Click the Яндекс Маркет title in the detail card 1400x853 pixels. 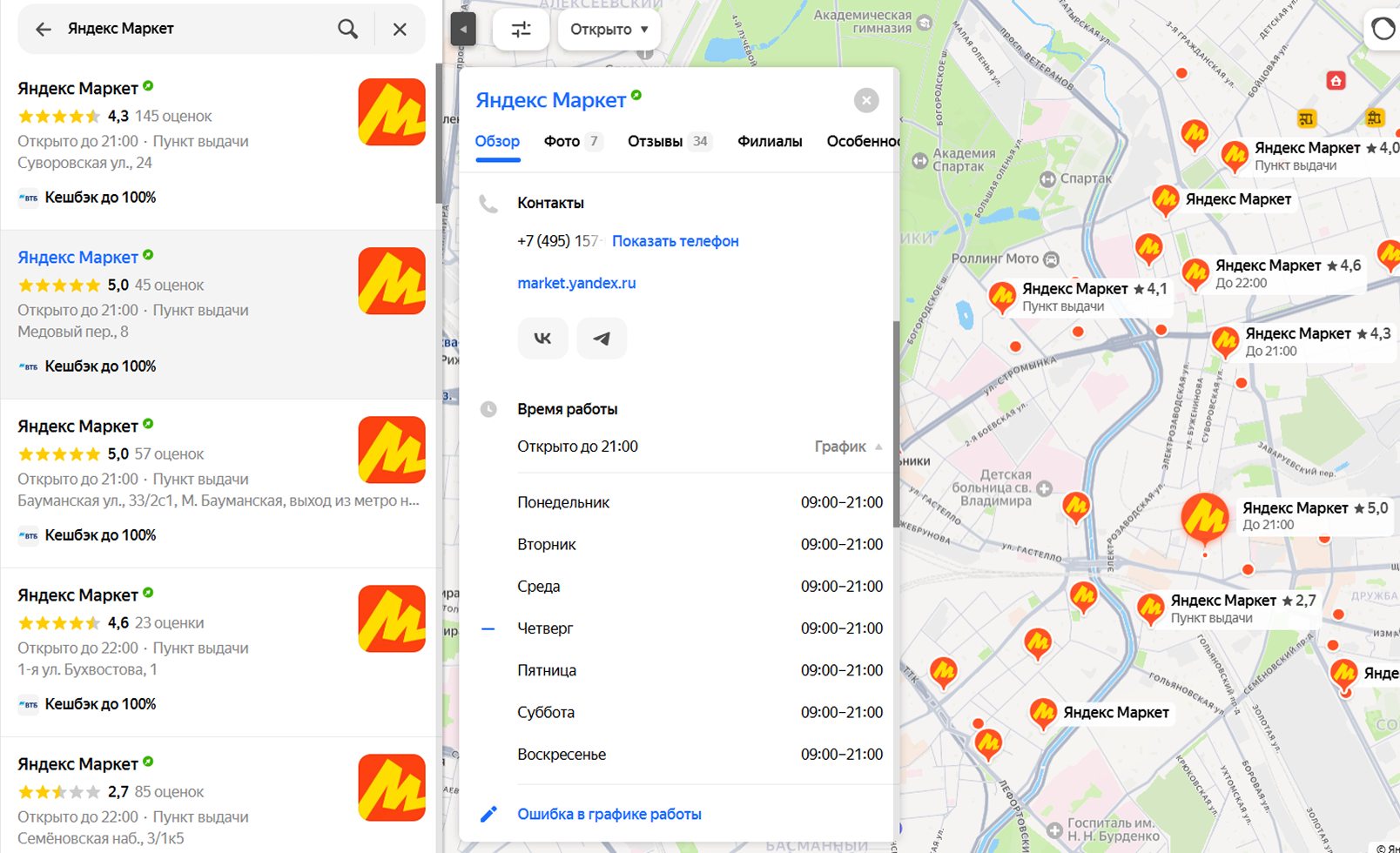[x=551, y=100]
